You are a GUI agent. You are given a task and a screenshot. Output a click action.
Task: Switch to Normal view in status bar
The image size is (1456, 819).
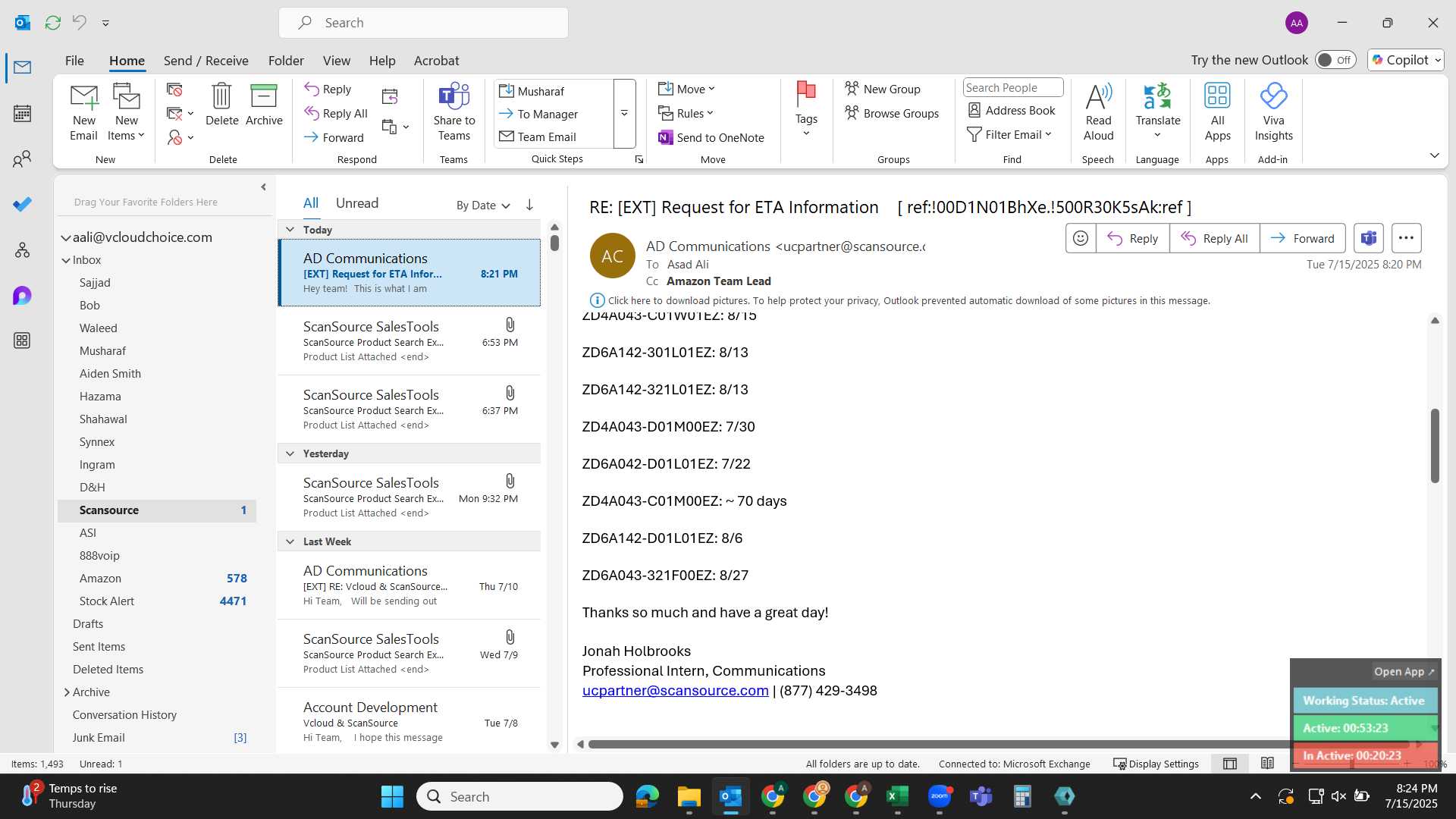(x=1230, y=764)
